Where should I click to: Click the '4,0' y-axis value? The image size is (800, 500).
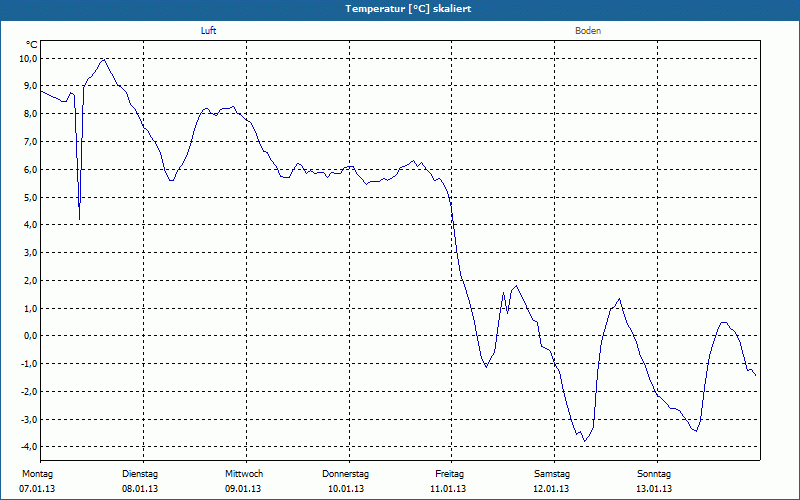(31, 225)
